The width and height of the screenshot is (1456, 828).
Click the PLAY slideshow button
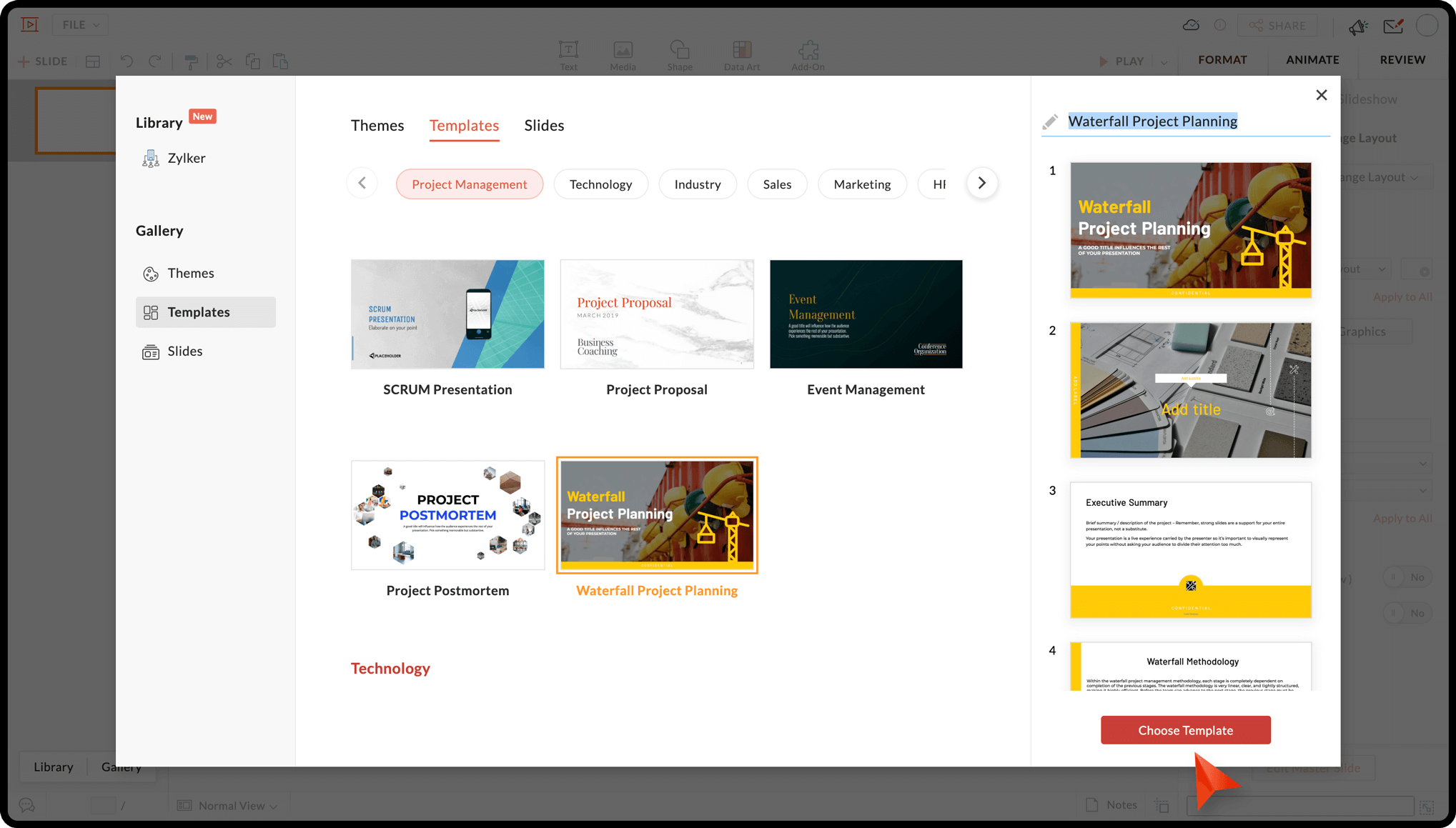[1122, 61]
